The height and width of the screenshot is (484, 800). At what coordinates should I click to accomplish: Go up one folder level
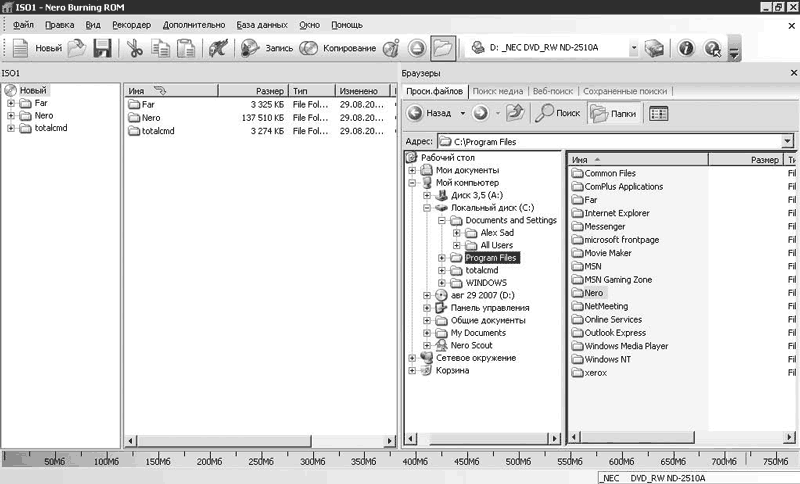[x=515, y=113]
